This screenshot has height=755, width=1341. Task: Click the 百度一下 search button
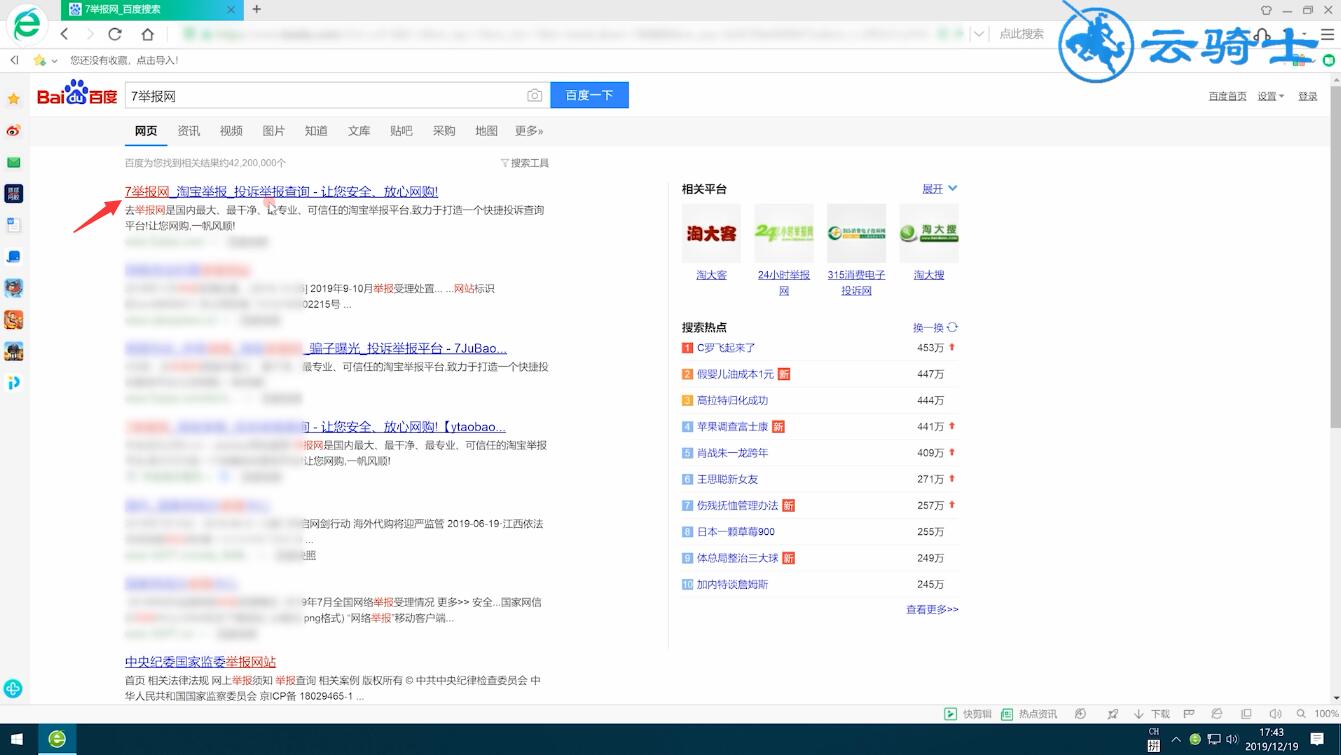point(589,95)
